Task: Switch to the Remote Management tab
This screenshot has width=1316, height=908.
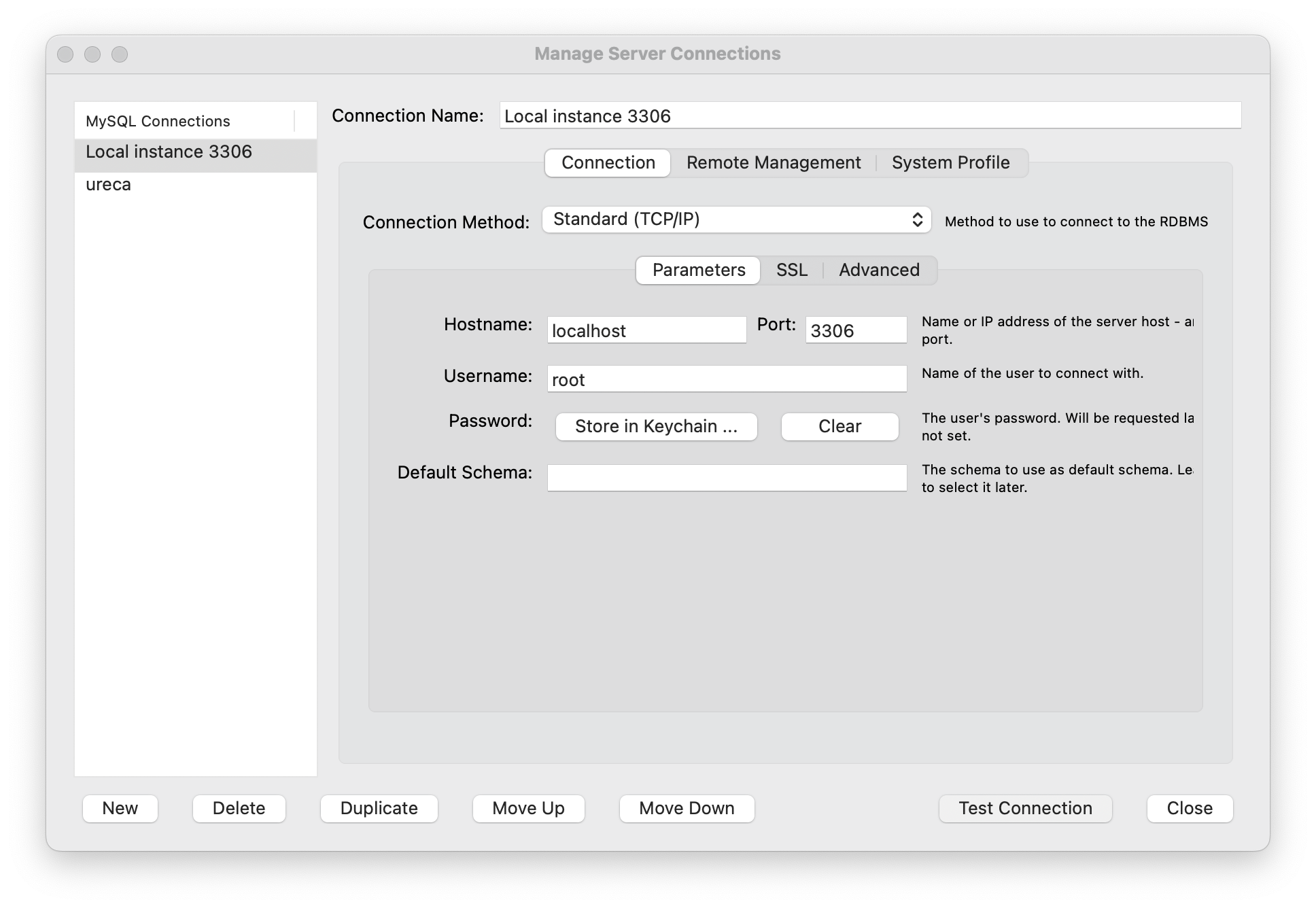Action: (773, 163)
